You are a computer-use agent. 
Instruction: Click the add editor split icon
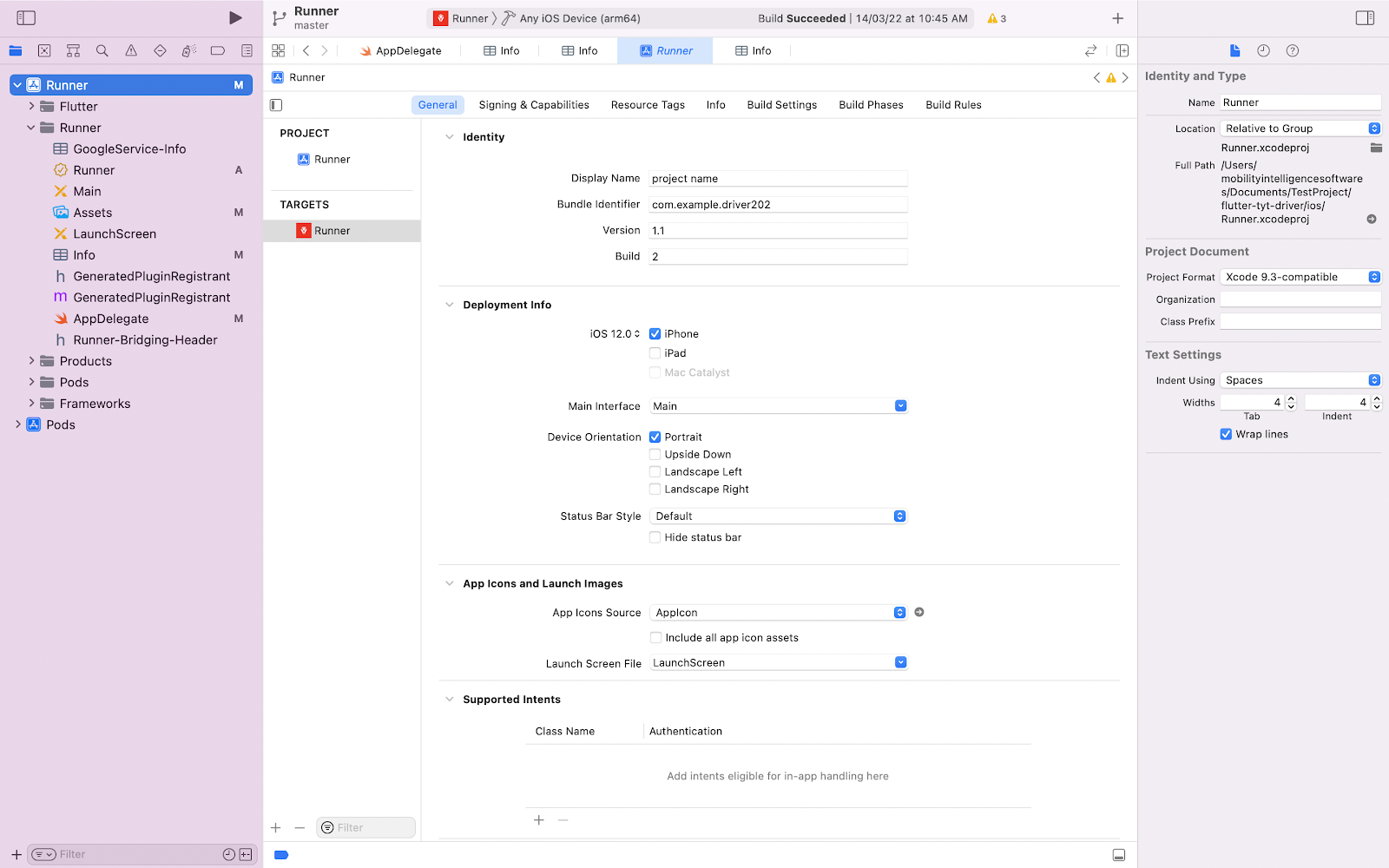pyautogui.click(x=1122, y=51)
